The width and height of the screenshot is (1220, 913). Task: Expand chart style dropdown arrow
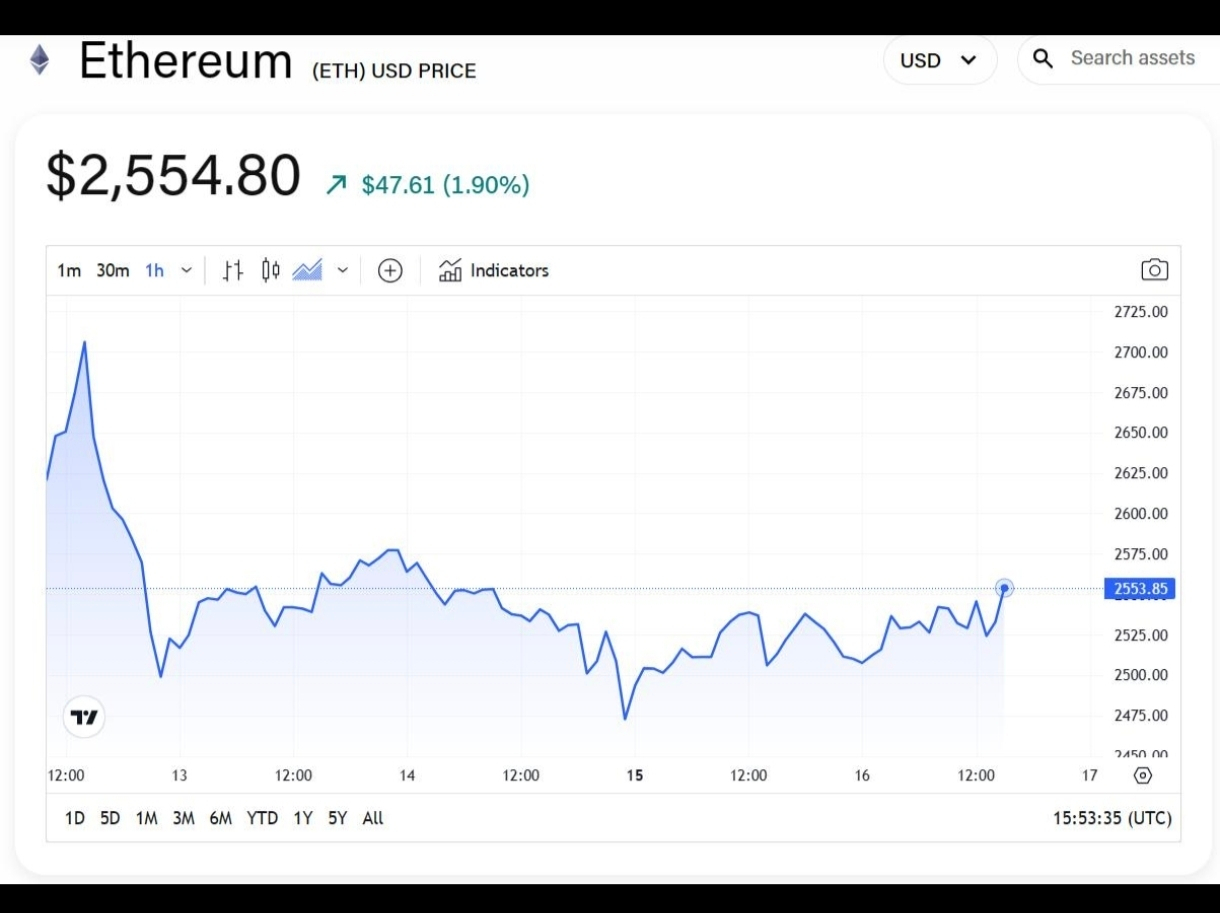tap(342, 271)
